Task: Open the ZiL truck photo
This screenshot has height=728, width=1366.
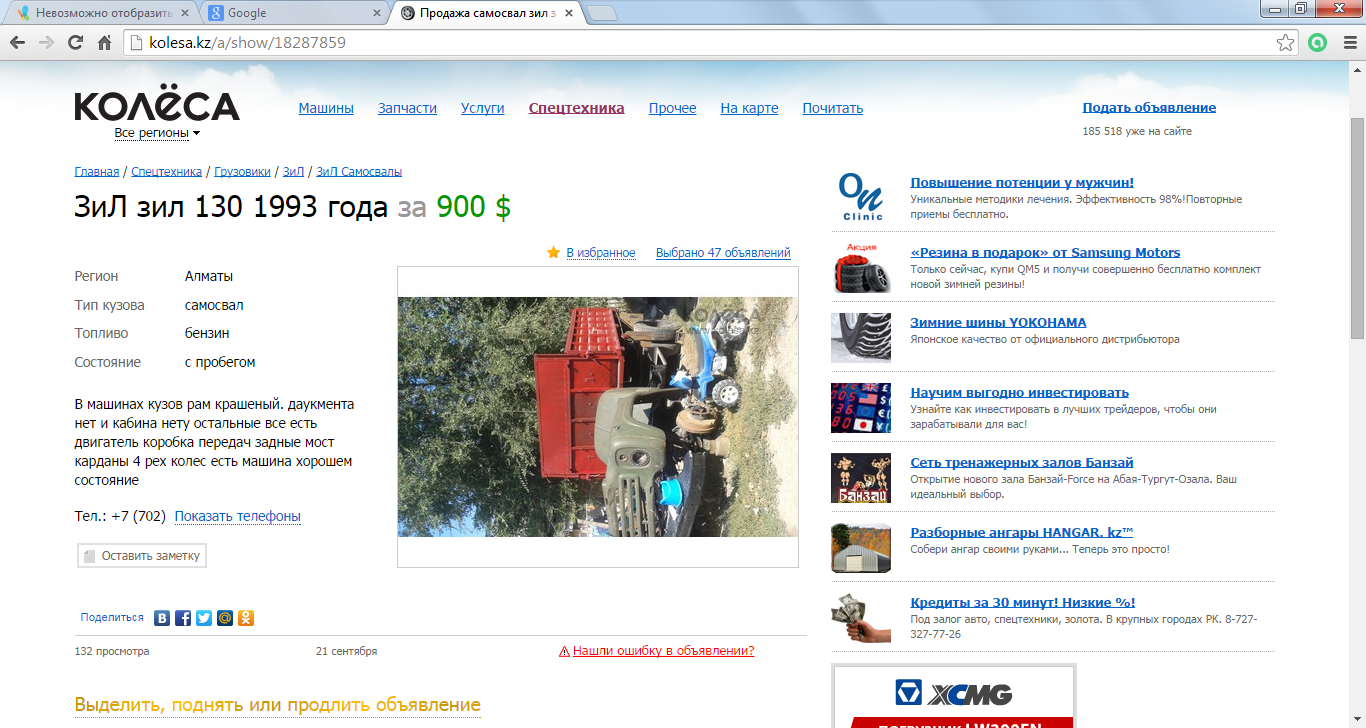Action: (598, 416)
